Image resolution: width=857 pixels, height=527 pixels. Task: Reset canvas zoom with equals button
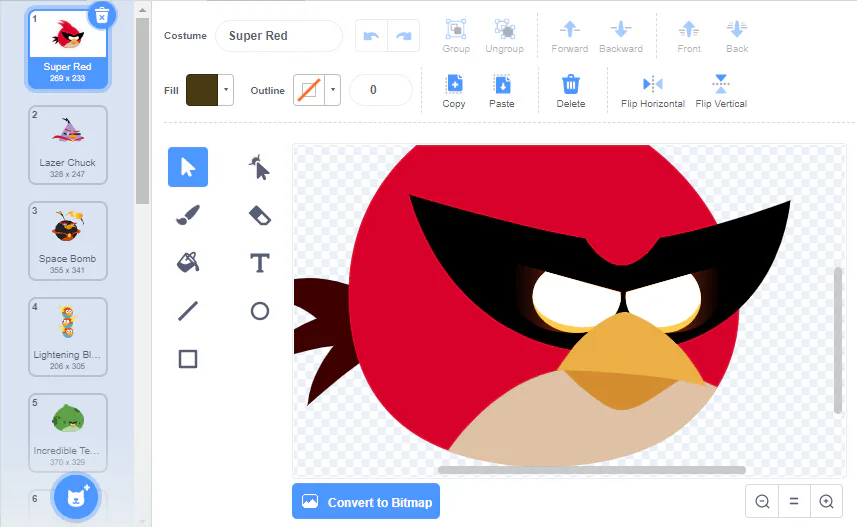click(x=794, y=501)
